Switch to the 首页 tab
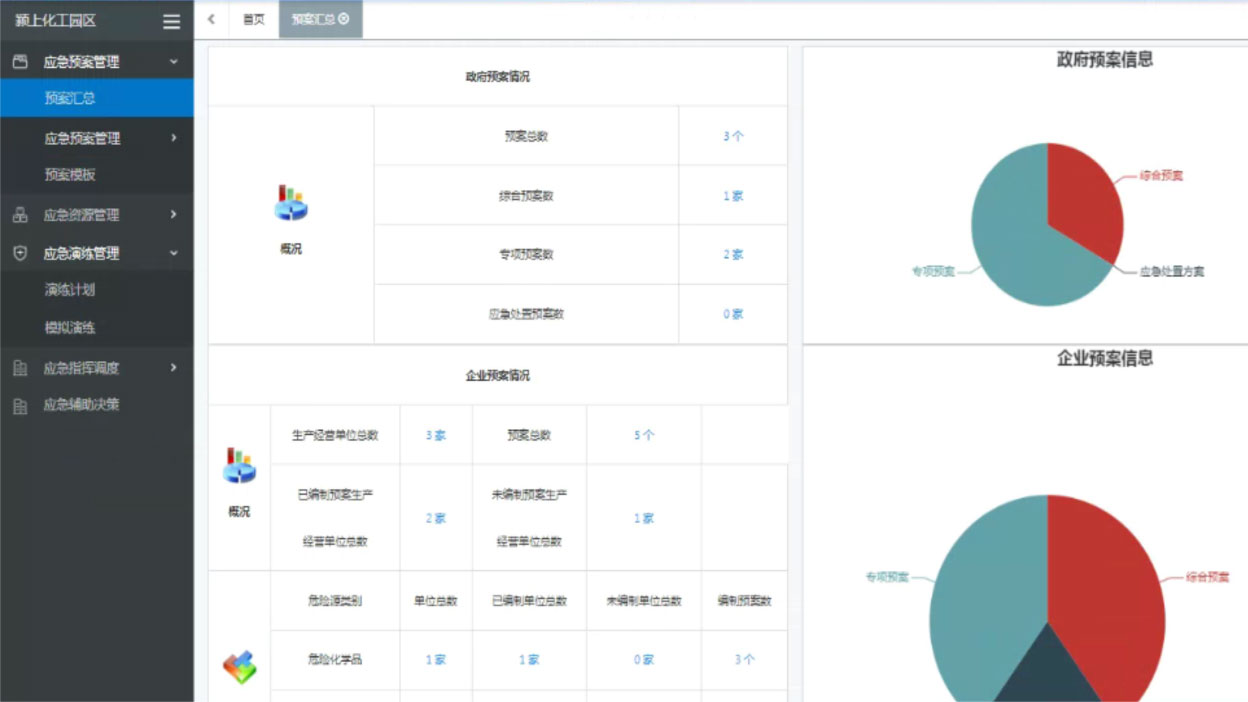Screen dimensions: 1248x702 [x=254, y=19]
